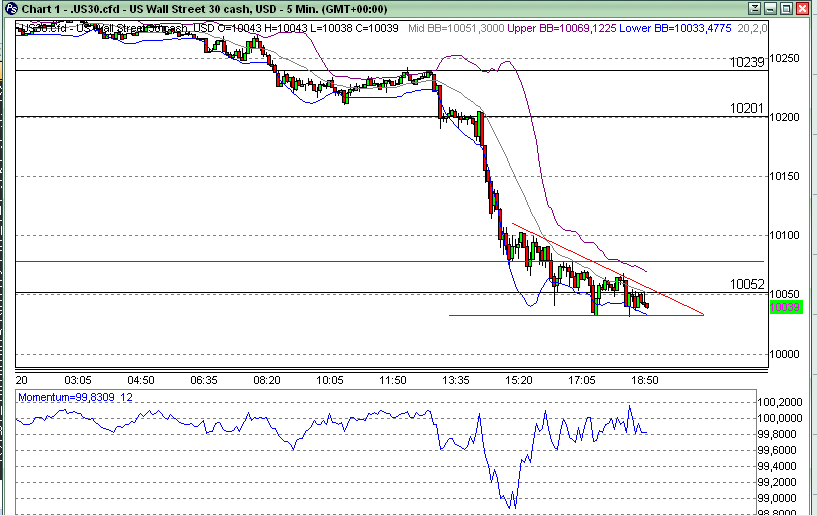Click the 99,2000 momentum axis value
Screen dimensions: 817x516
(779, 482)
